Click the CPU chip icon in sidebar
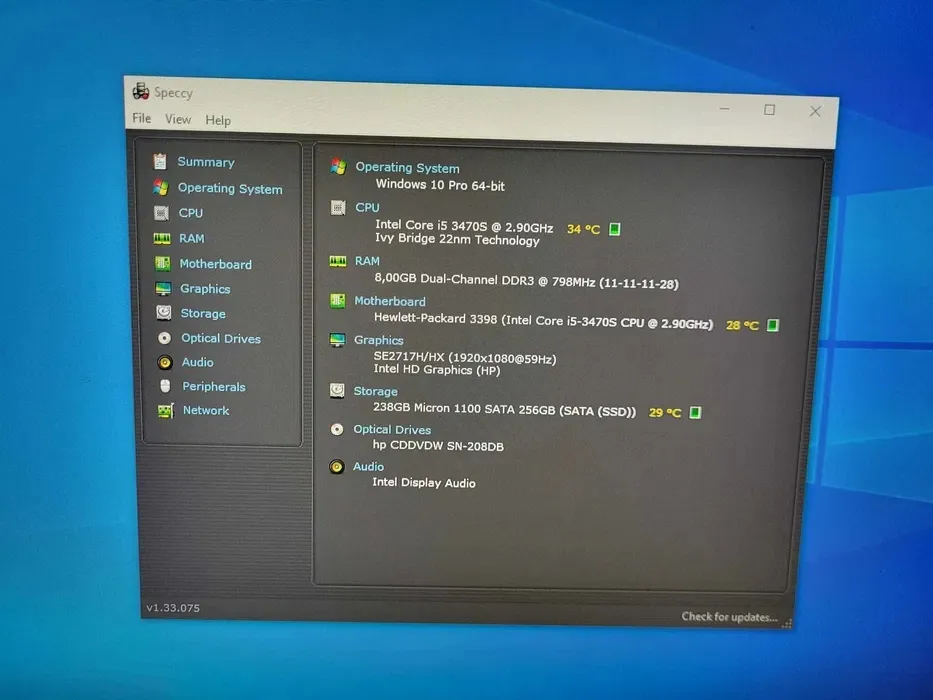 click(x=161, y=213)
